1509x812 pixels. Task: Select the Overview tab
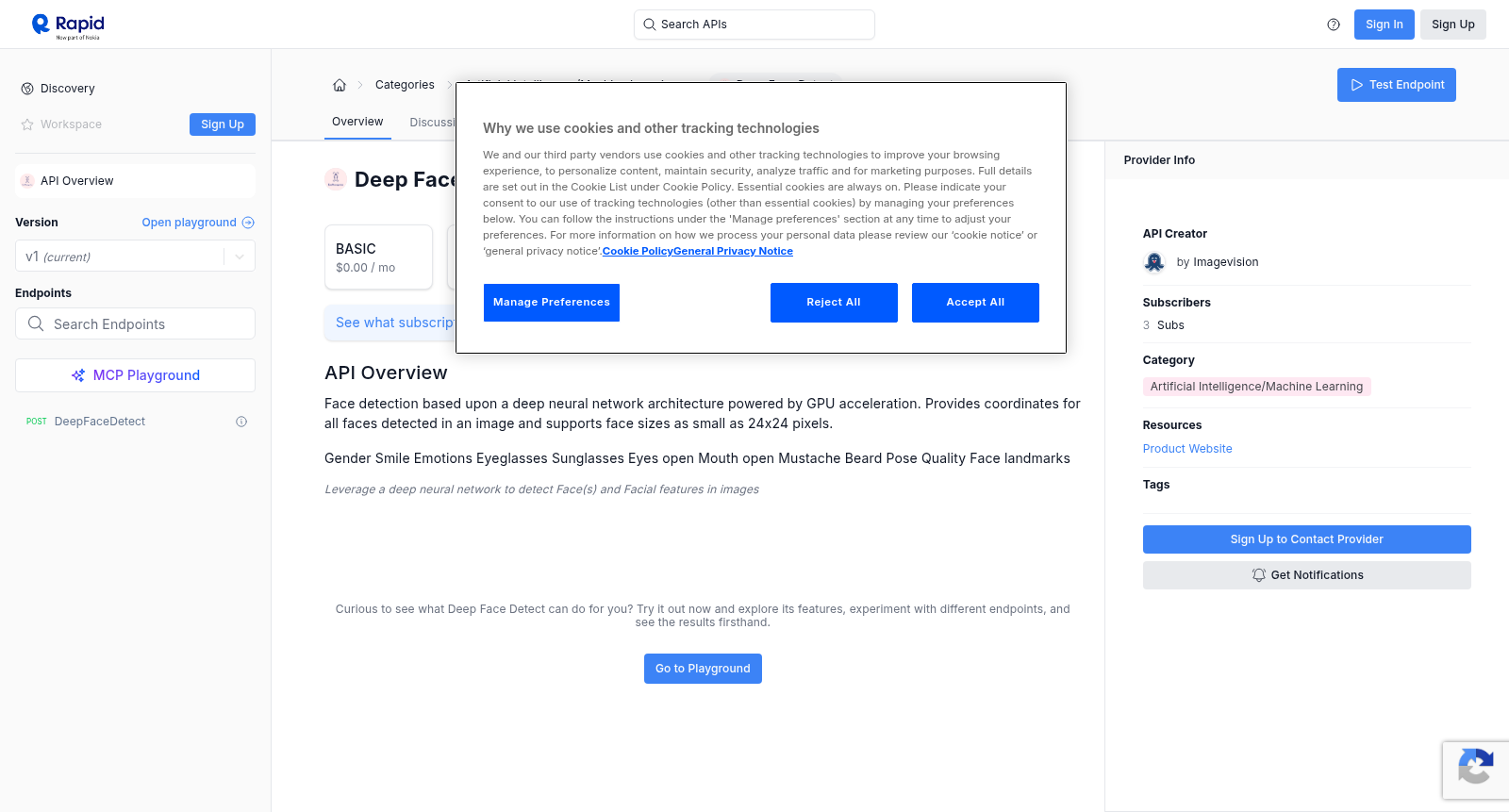[357, 123]
